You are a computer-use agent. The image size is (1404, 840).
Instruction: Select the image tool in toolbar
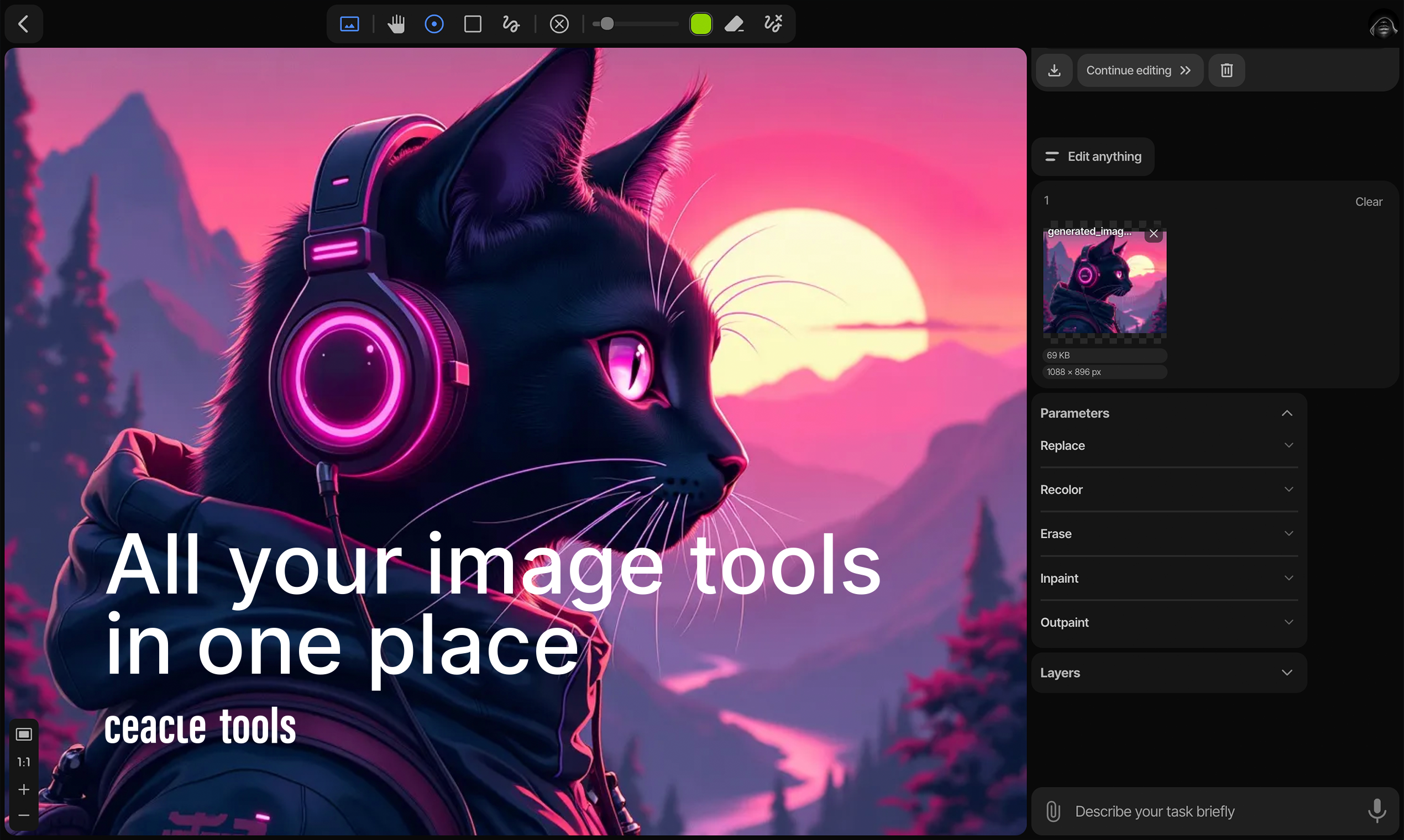(349, 24)
